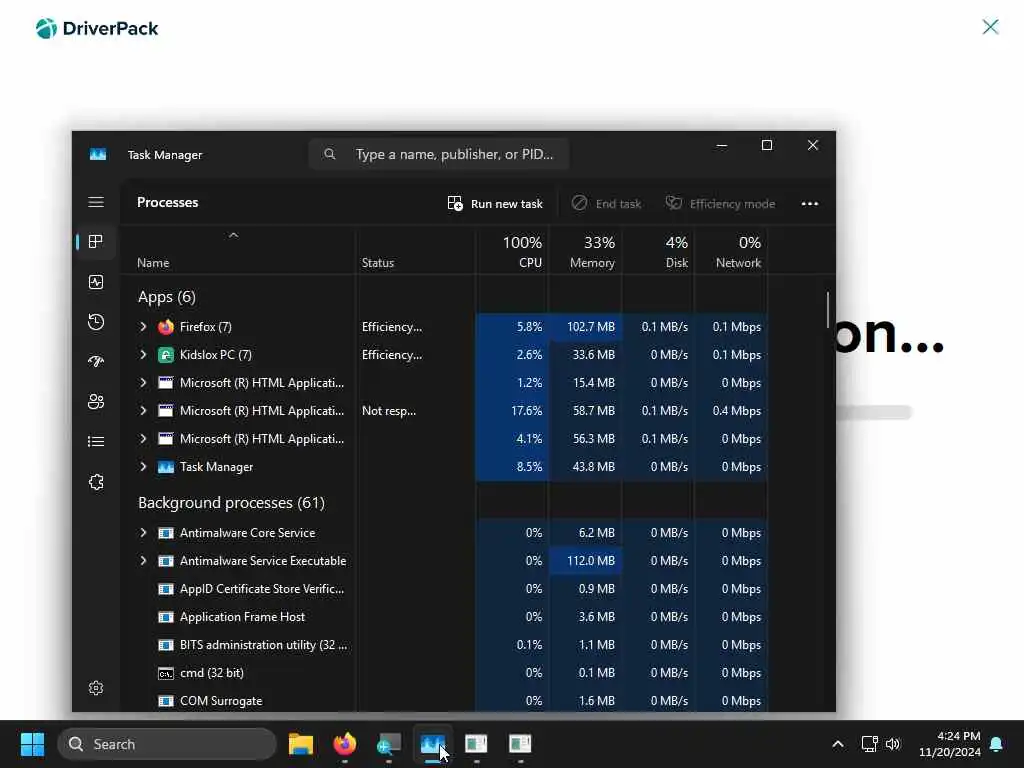Image resolution: width=1024 pixels, height=768 pixels.
Task: Click the process list vertical scrollbar
Action: pos(828,310)
